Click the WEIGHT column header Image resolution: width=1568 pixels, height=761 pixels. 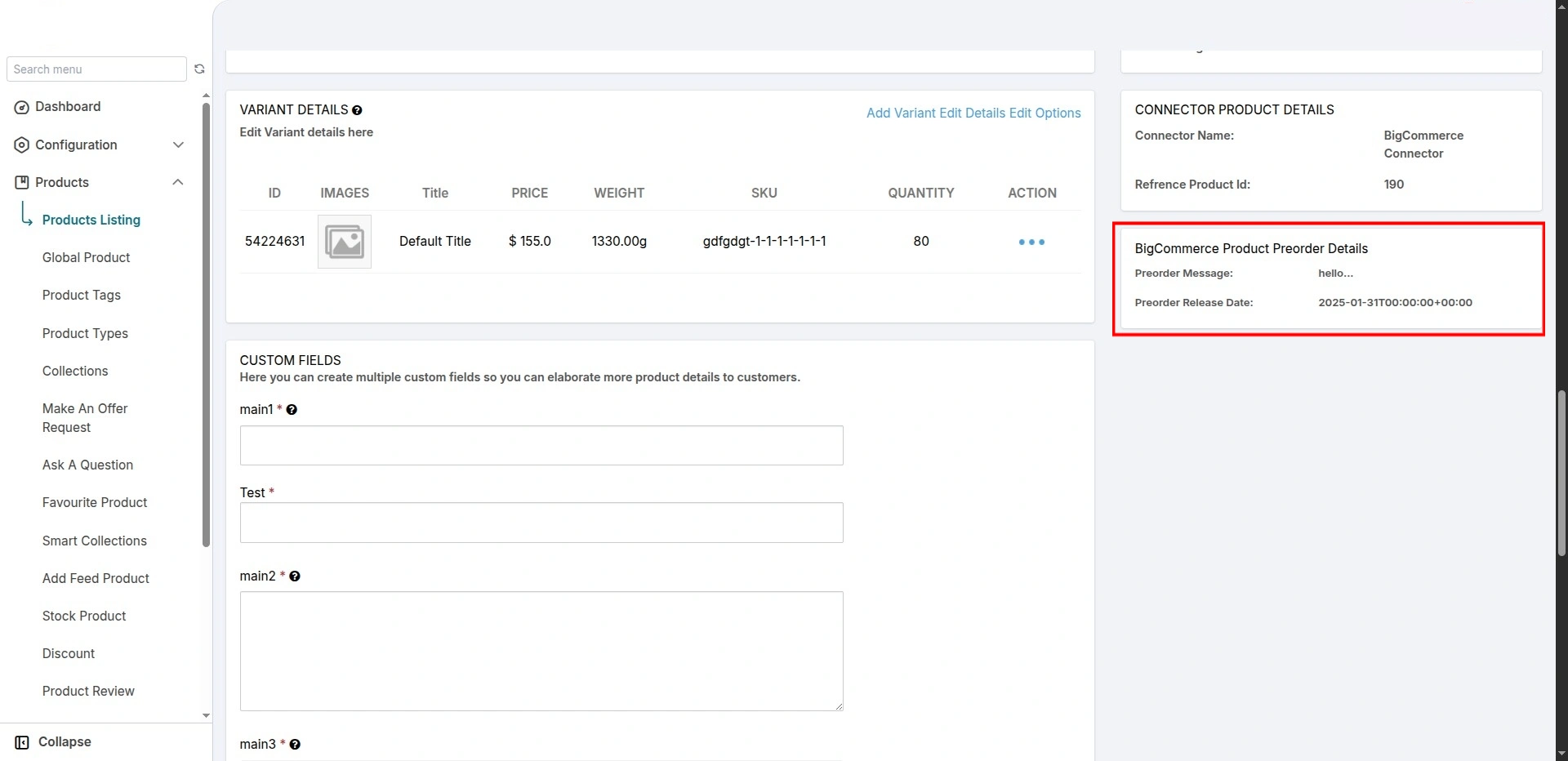pos(619,194)
